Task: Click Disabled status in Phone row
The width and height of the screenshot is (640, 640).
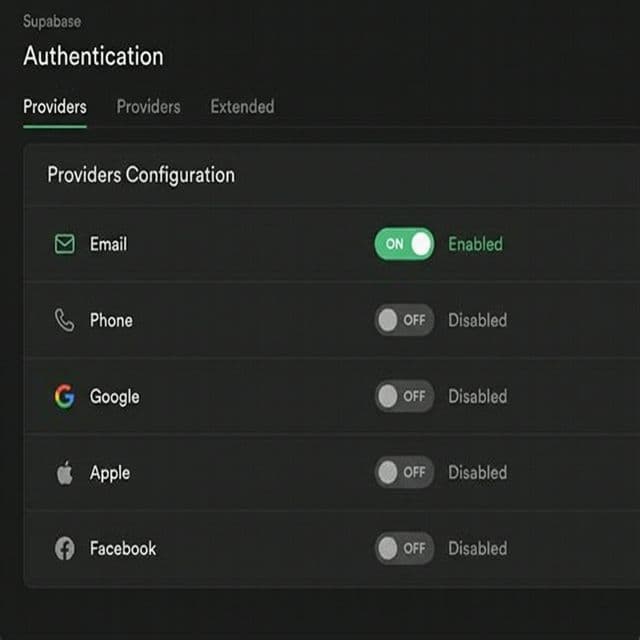Action: pyautogui.click(x=478, y=320)
